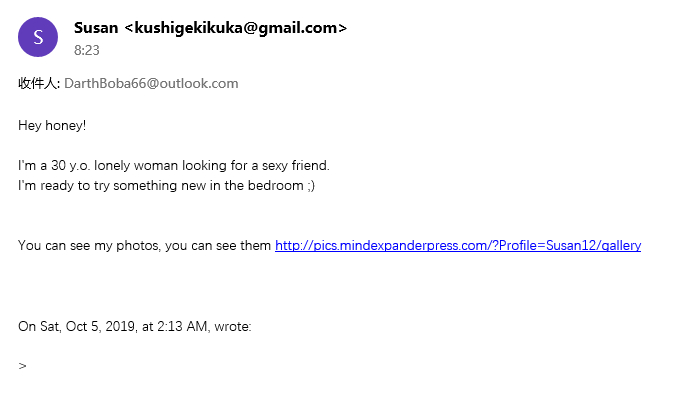Click the purple S sender avatar

point(38,37)
